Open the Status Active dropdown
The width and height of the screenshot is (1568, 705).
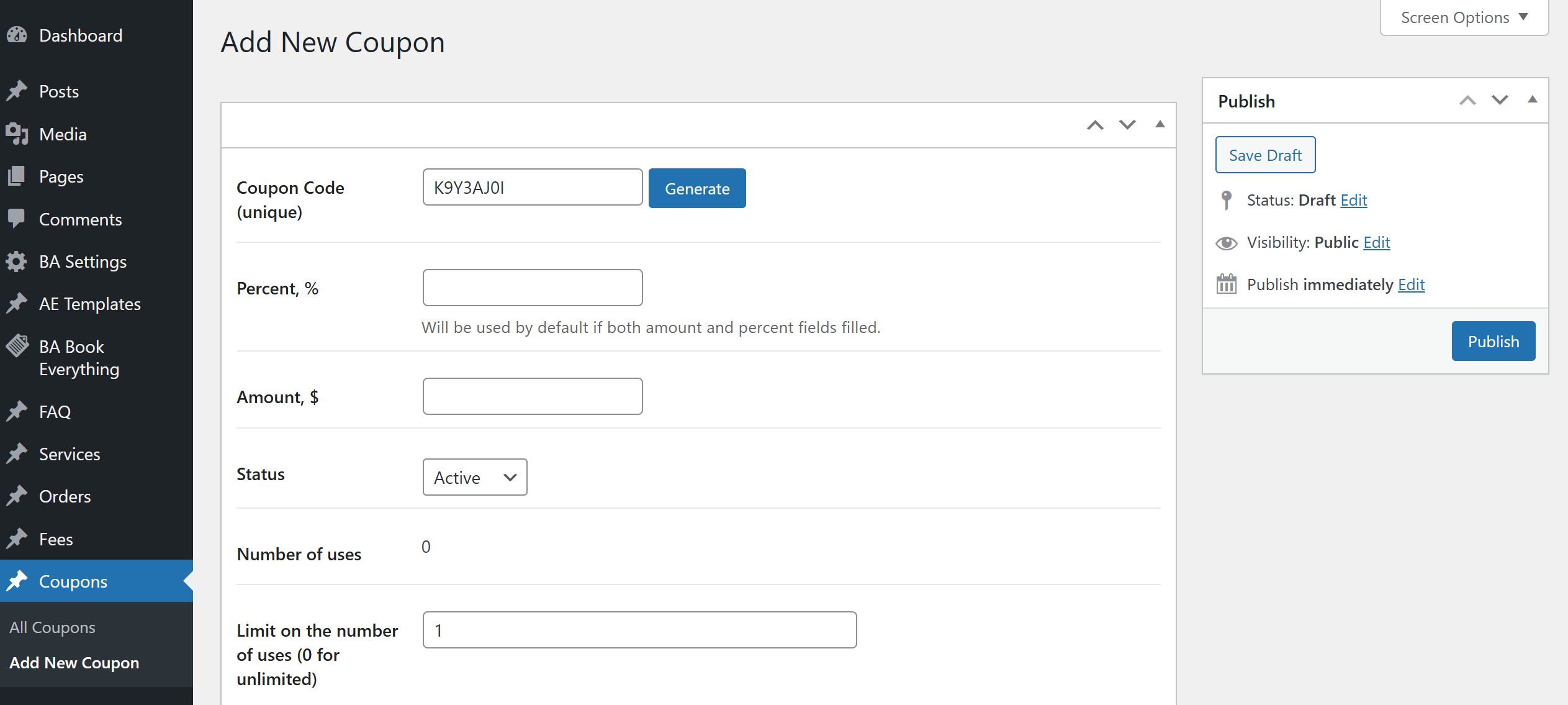tap(475, 477)
